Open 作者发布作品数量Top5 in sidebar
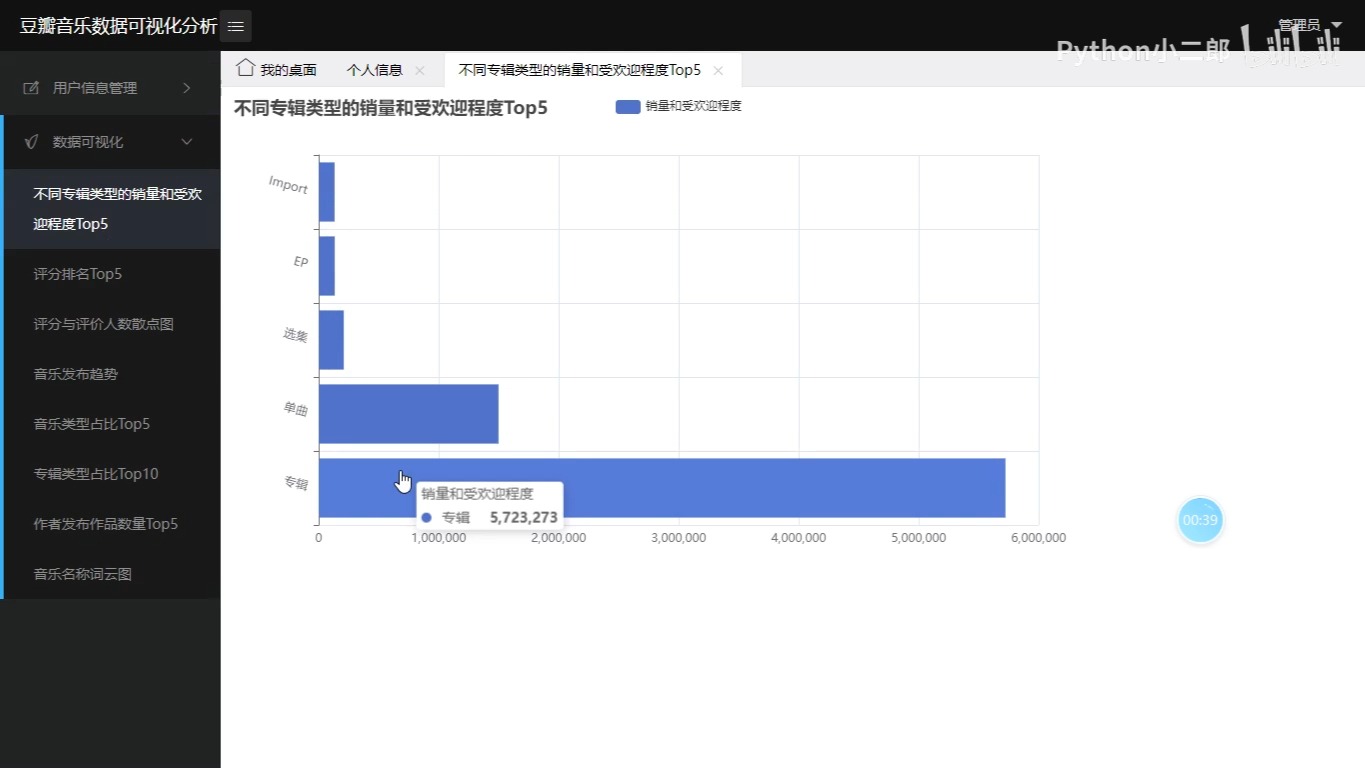The height and width of the screenshot is (768, 1365). point(110,524)
